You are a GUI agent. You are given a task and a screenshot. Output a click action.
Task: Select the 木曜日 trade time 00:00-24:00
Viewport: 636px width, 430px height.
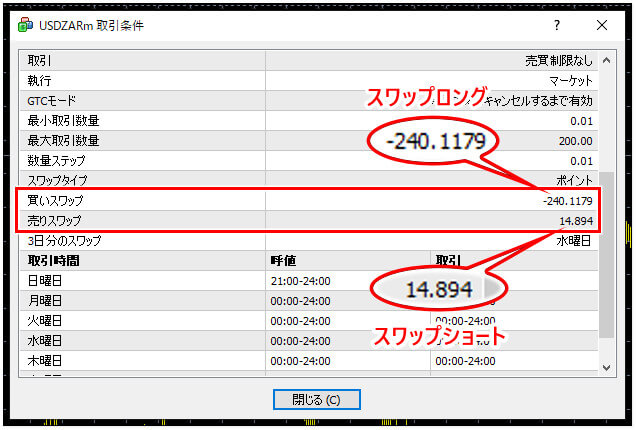click(465, 361)
